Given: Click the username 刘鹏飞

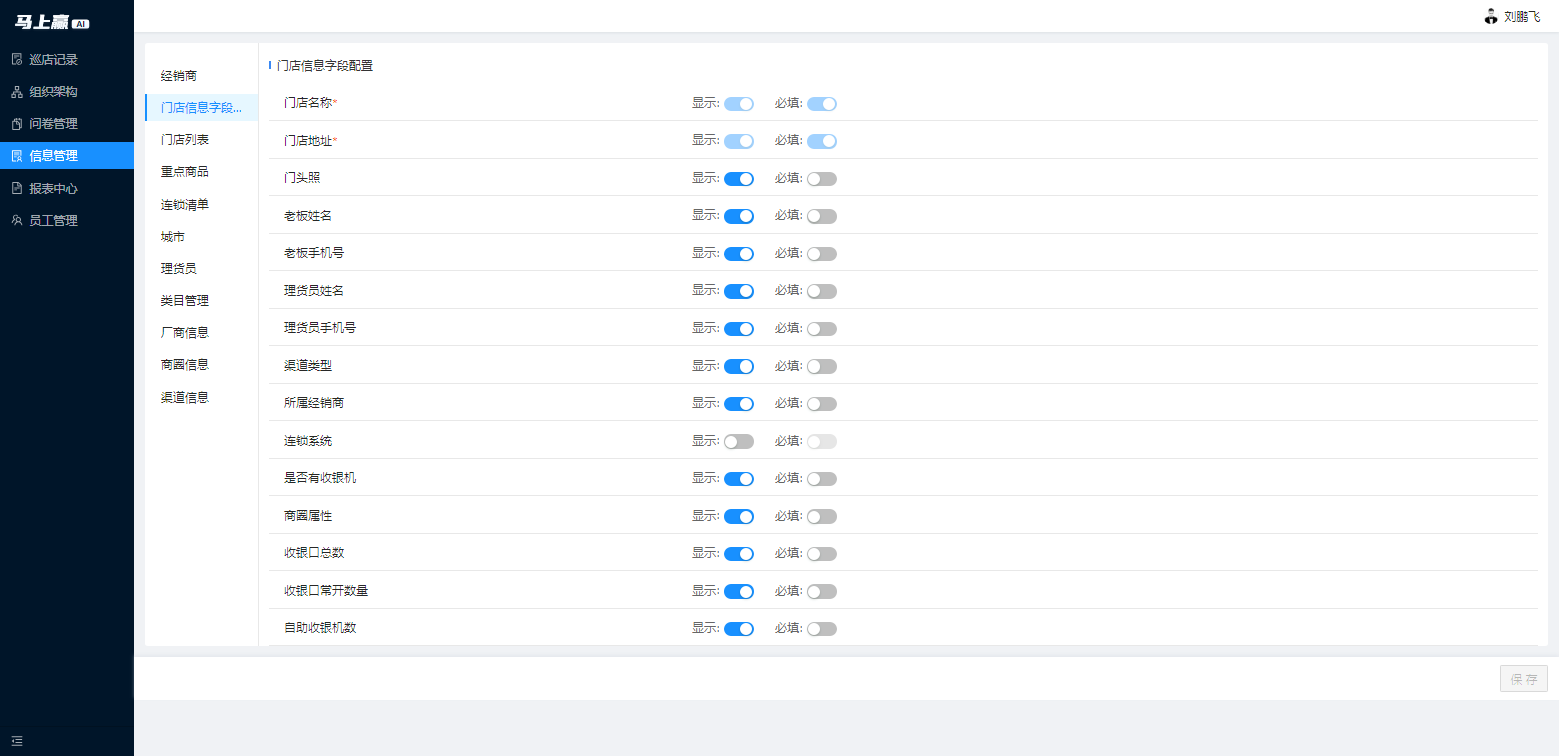Looking at the screenshot, I should tap(1522, 17).
